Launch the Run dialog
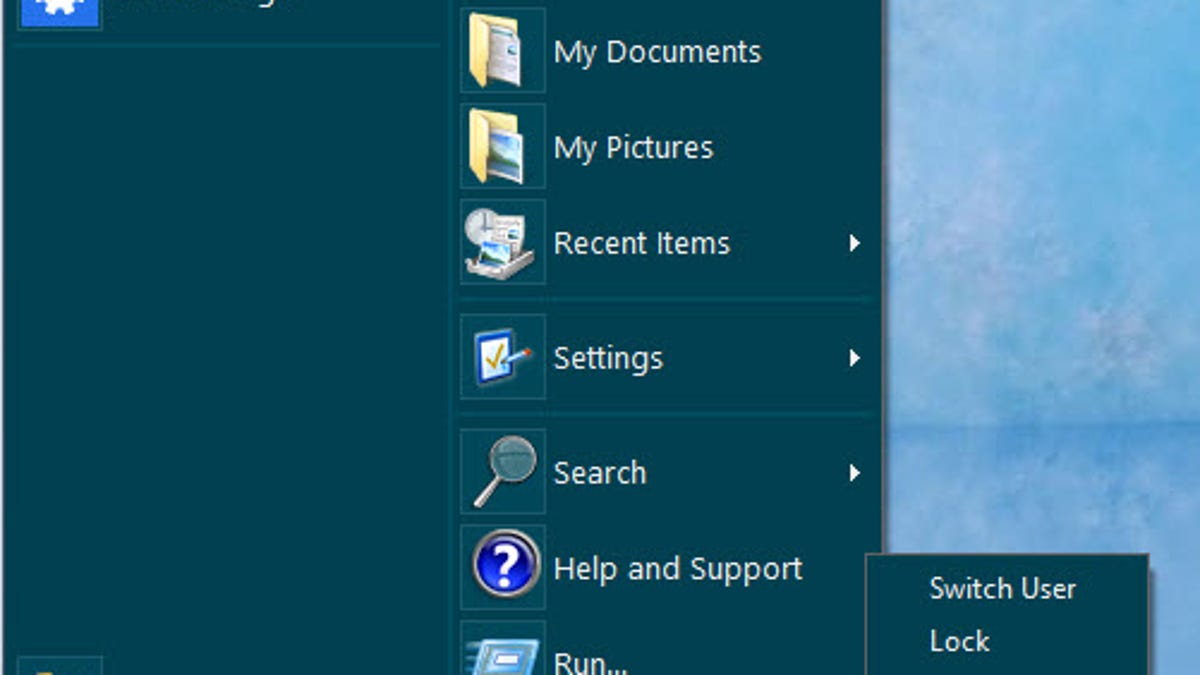The width and height of the screenshot is (1200, 675). [588, 660]
